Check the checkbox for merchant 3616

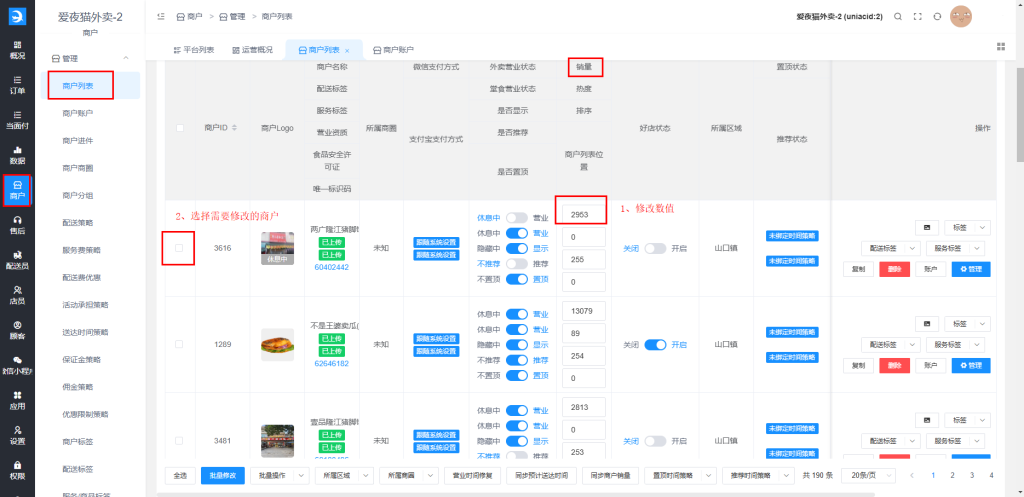pyautogui.click(x=180, y=248)
